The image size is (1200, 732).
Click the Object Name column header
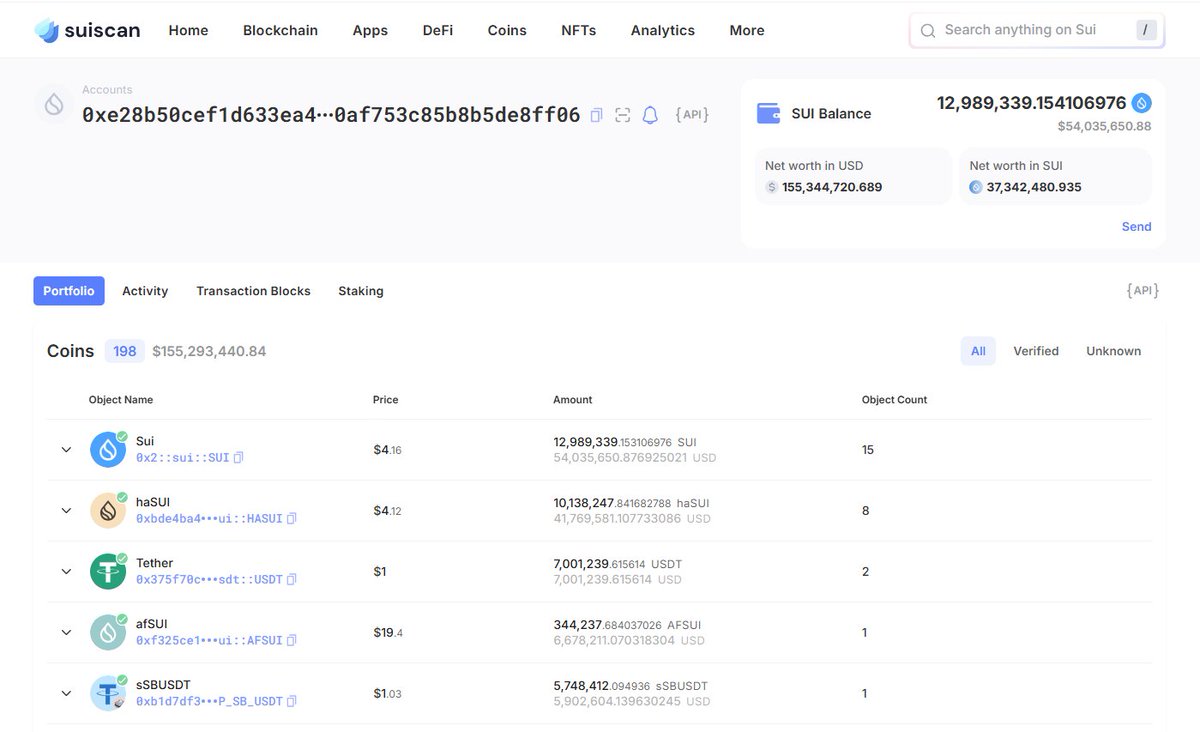(x=121, y=400)
